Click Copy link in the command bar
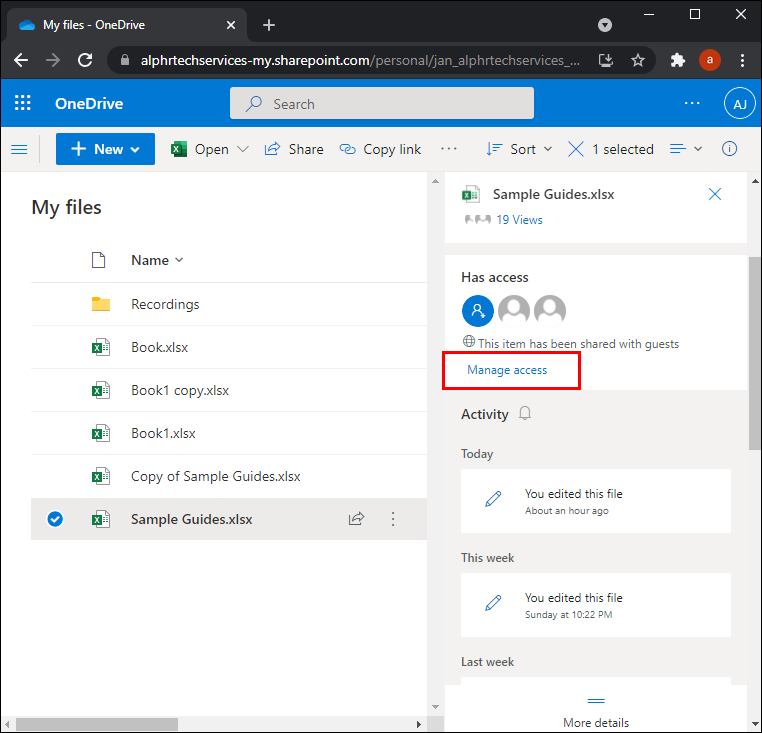Viewport: 762px width, 733px height. pyautogui.click(x=381, y=149)
